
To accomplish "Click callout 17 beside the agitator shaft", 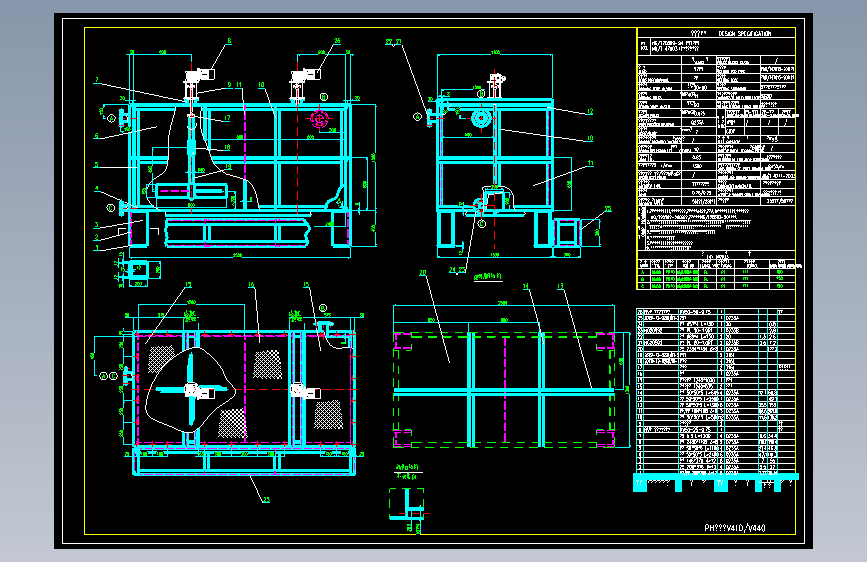I will (227, 118).
